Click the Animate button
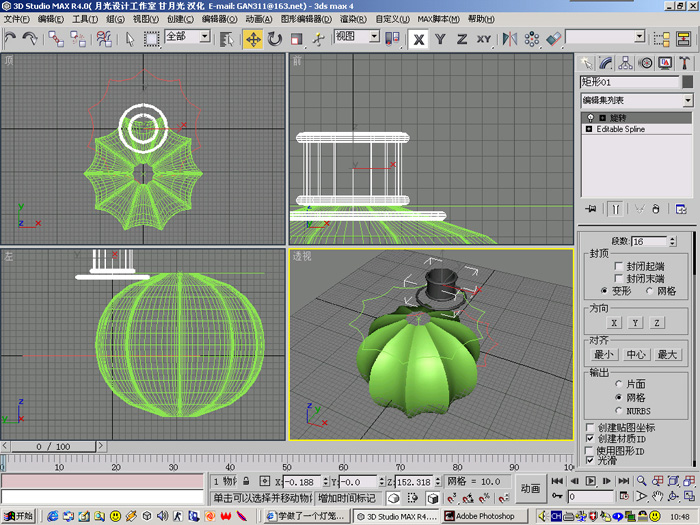The height and width of the screenshot is (525, 700). coord(530,489)
